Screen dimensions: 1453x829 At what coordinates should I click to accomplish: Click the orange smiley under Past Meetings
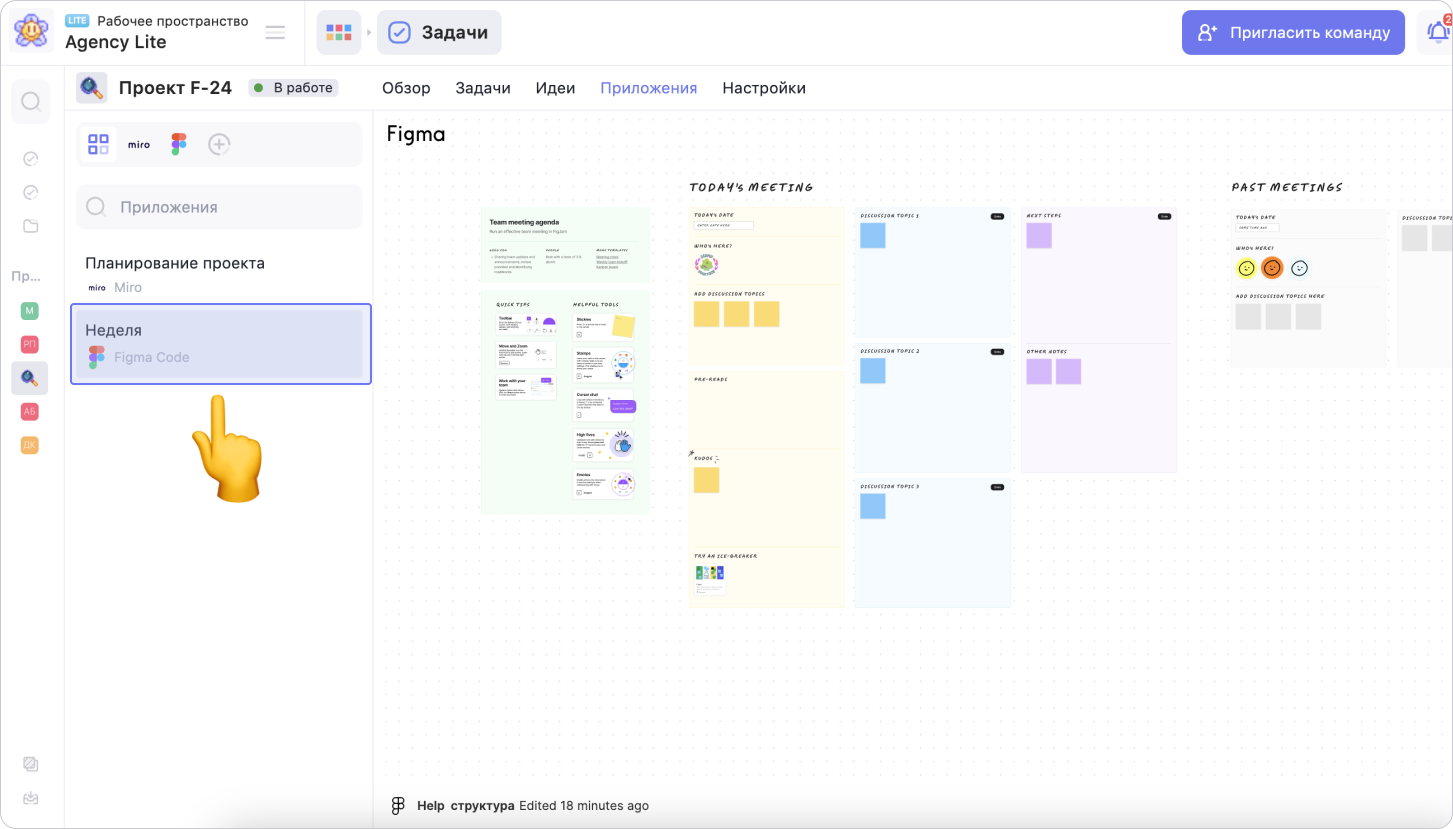1272,268
